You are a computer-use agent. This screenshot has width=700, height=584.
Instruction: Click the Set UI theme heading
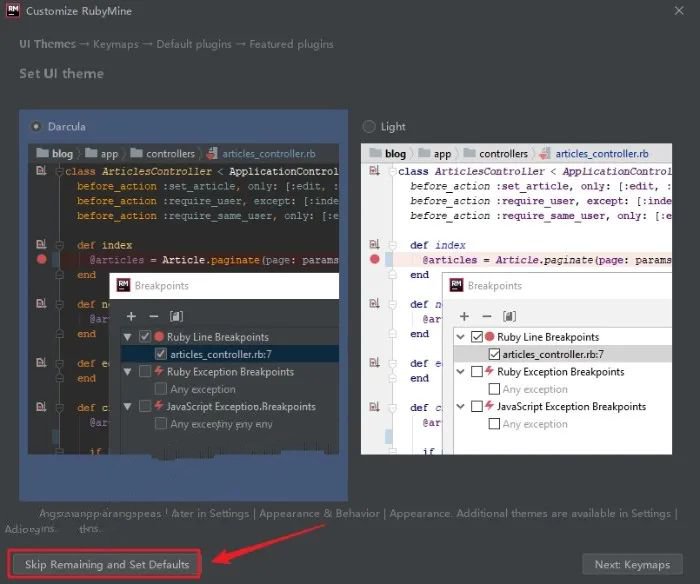pyautogui.click(x=61, y=73)
